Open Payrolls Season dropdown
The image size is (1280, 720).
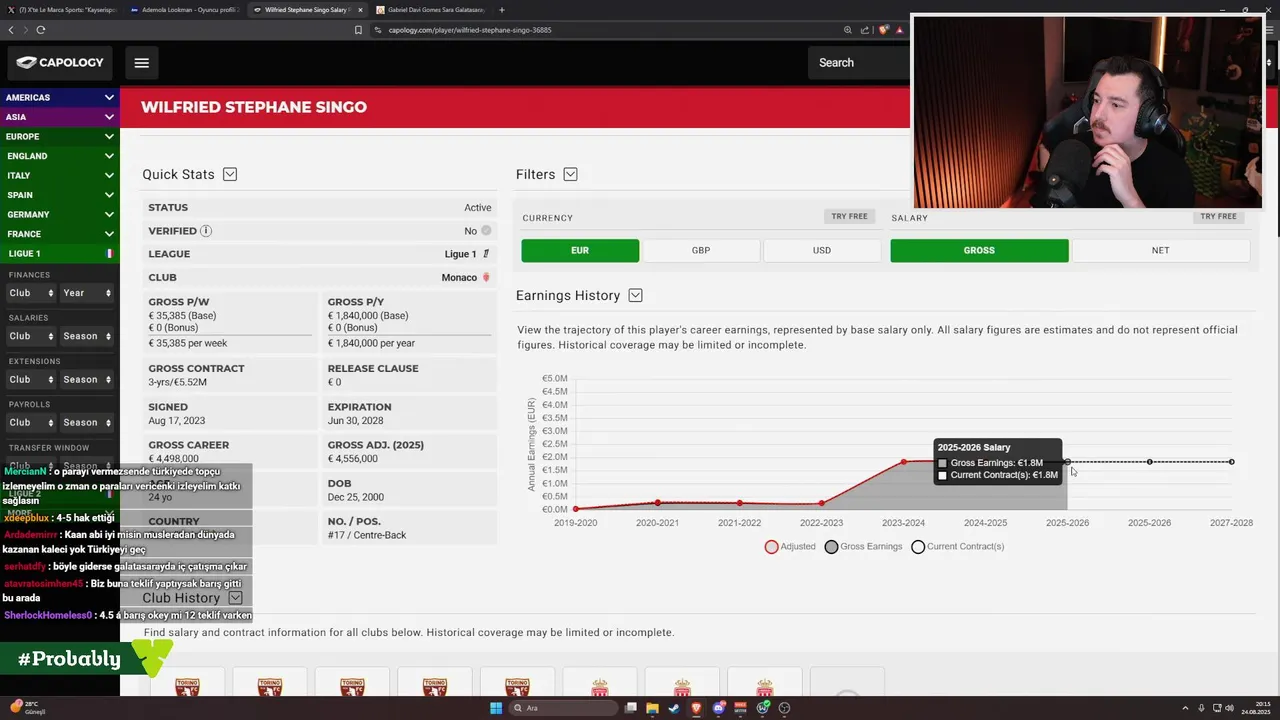[x=87, y=423]
